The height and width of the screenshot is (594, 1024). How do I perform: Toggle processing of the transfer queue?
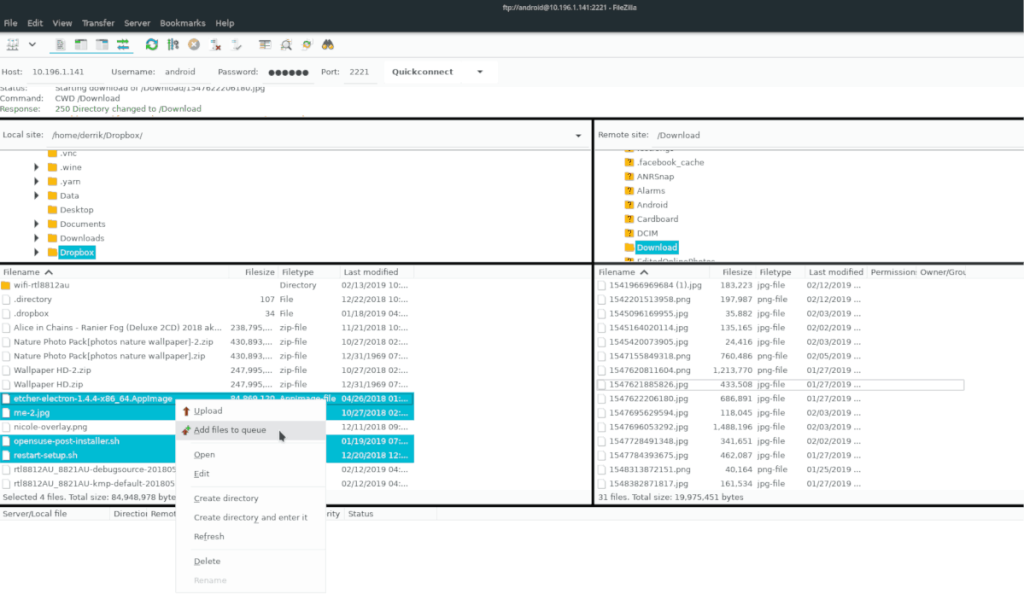coord(172,44)
